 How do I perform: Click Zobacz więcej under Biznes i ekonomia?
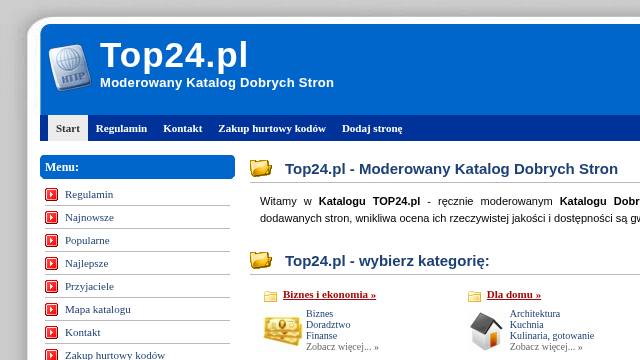[342, 347]
